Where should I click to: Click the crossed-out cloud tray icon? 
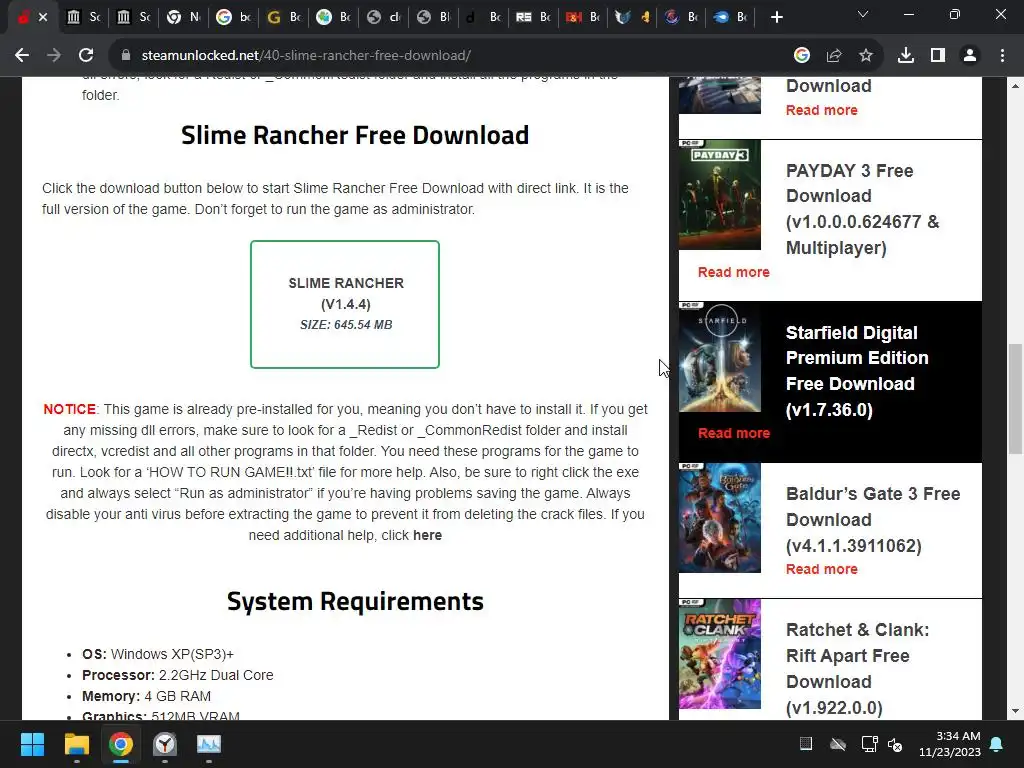[838, 744]
